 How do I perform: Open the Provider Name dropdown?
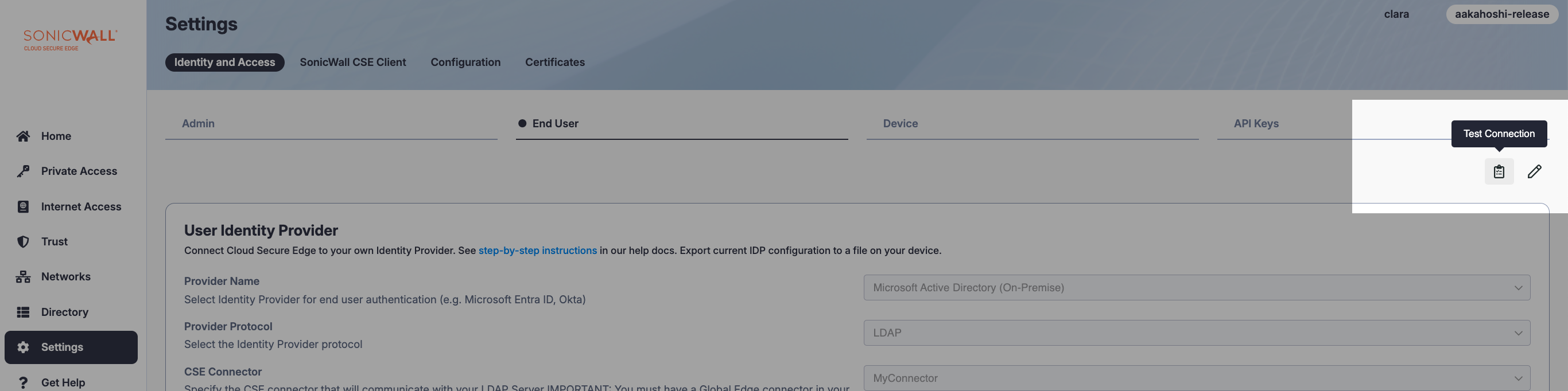(1196, 288)
